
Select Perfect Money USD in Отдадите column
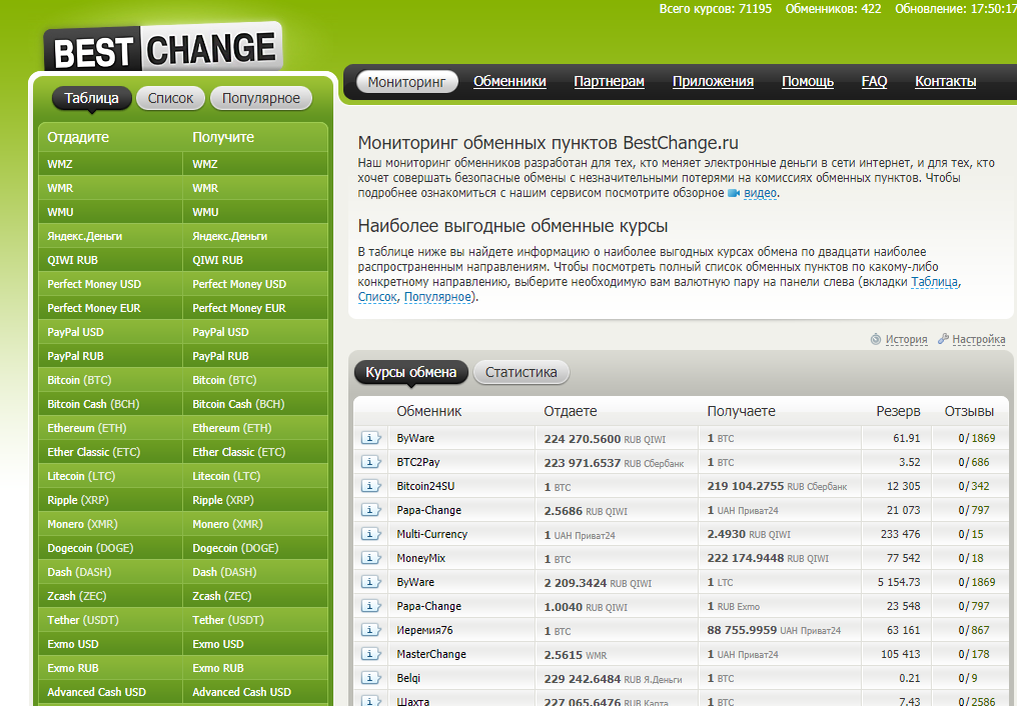click(110, 284)
